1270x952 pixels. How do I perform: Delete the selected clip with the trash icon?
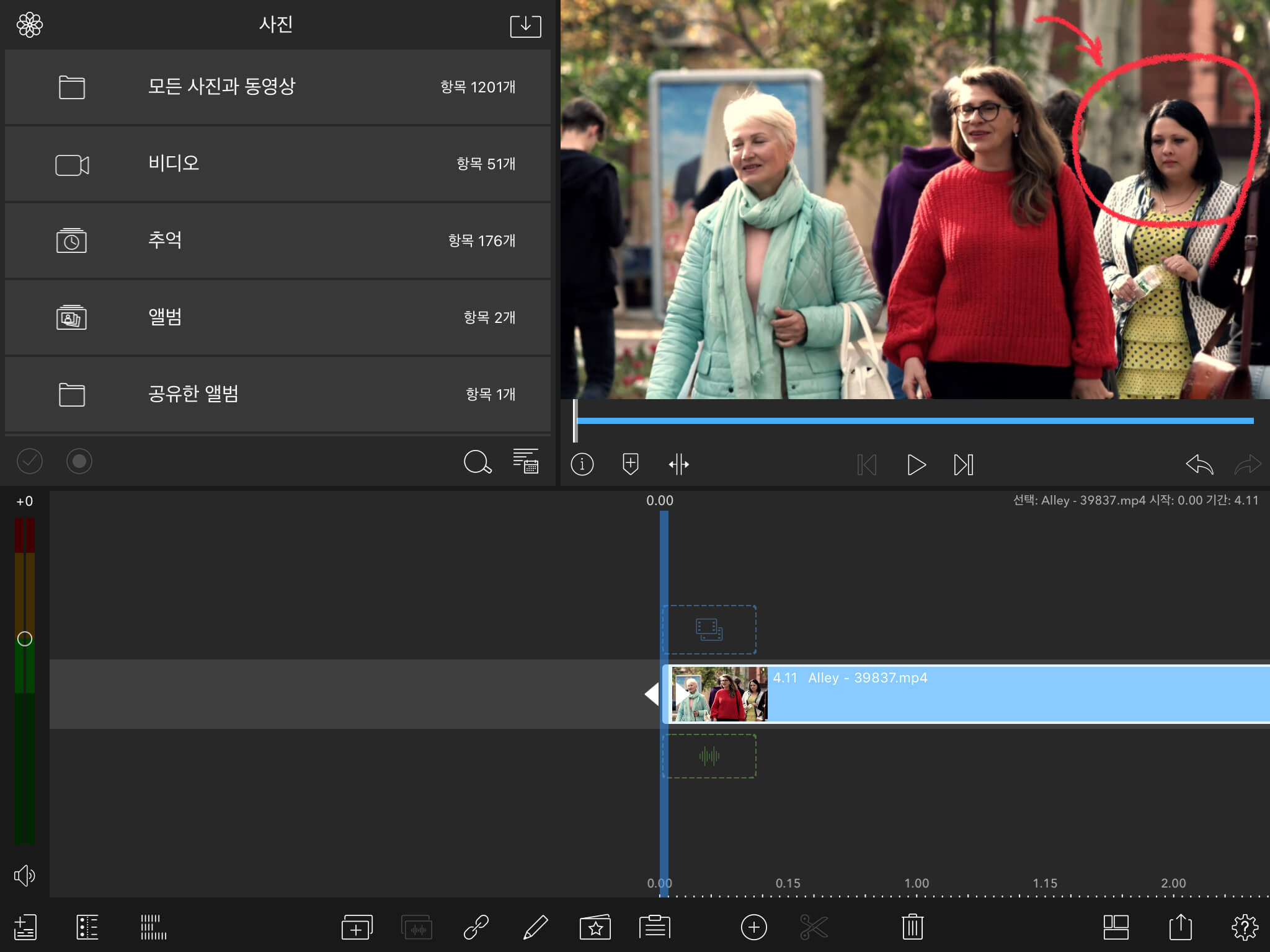(912, 927)
